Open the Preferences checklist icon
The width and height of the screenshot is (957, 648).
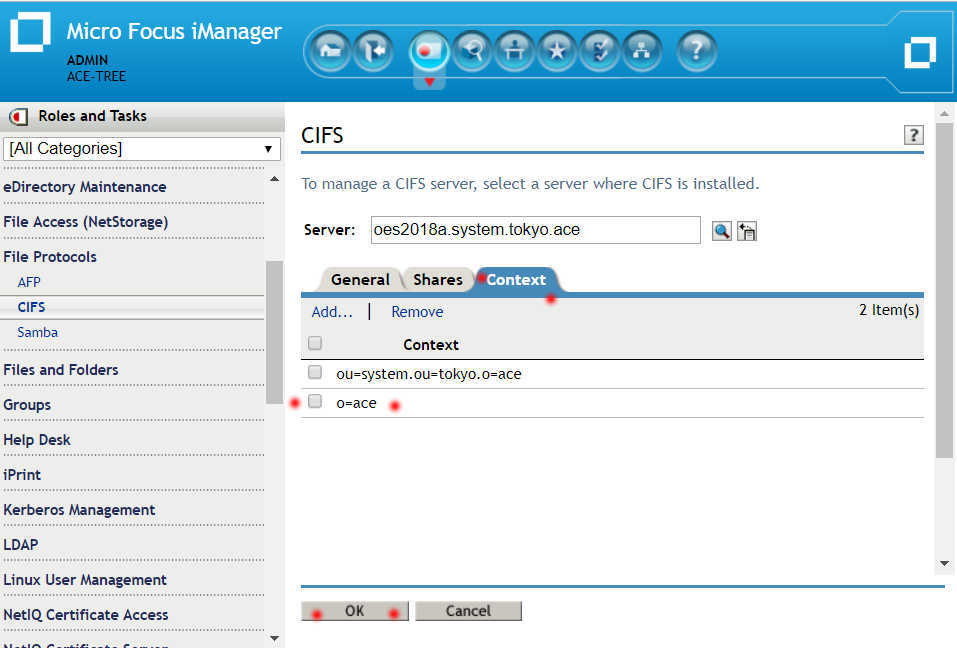[599, 51]
